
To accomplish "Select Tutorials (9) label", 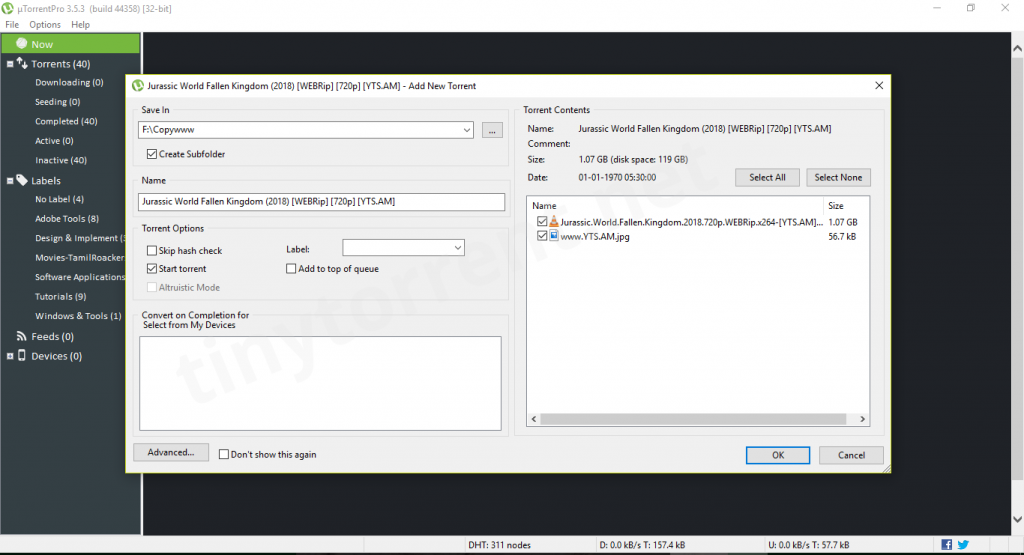I will click(61, 296).
